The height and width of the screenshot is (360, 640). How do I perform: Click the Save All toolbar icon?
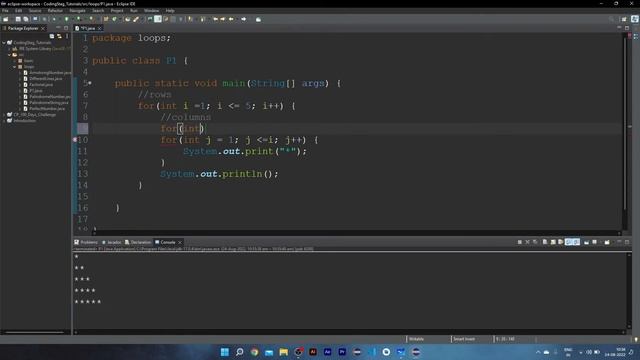click(26, 19)
